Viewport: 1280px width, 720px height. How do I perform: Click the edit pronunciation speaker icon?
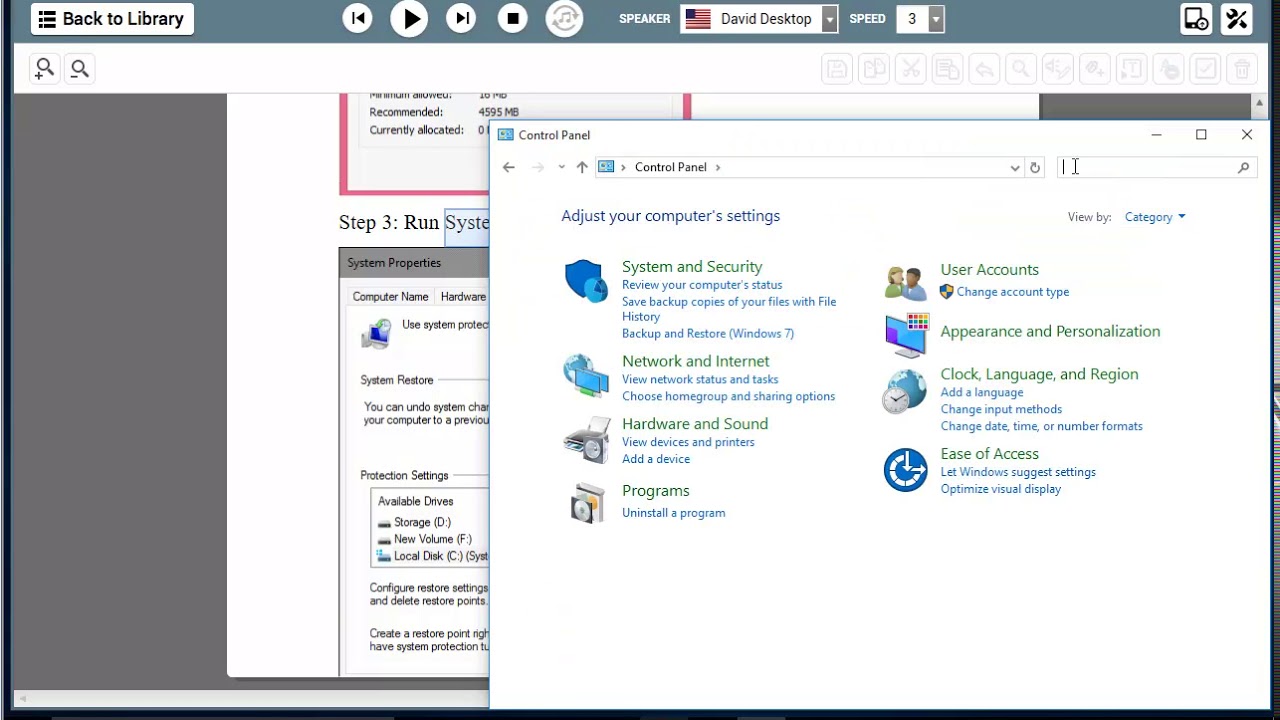[1058, 69]
